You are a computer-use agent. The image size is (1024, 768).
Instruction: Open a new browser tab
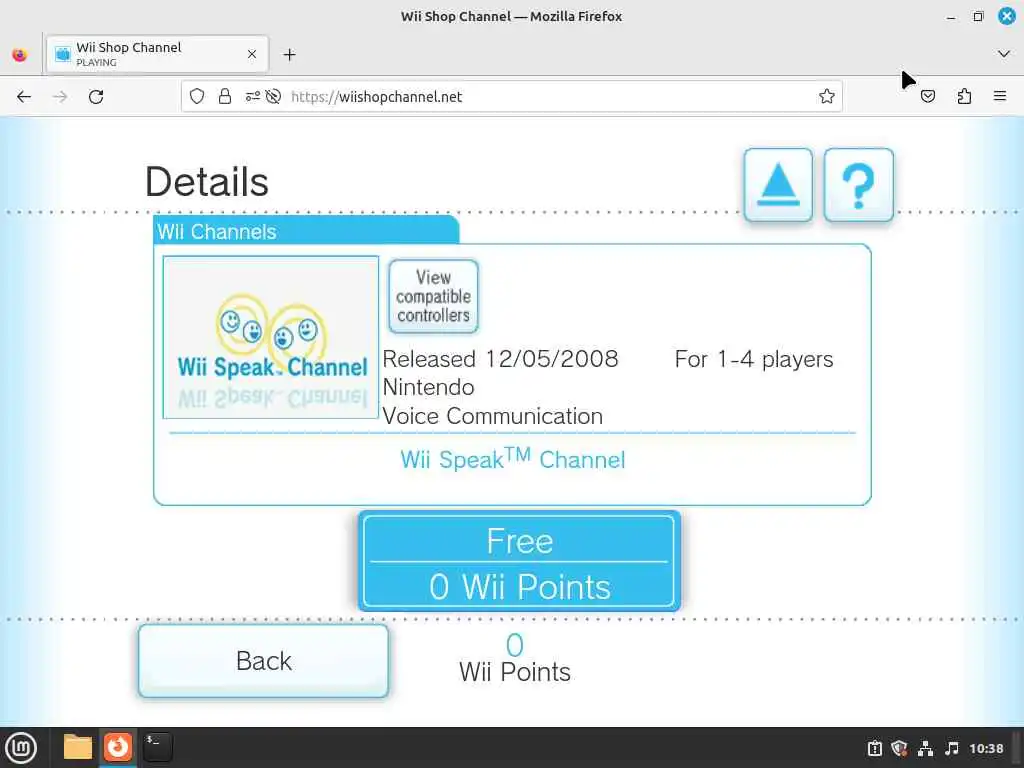289,55
